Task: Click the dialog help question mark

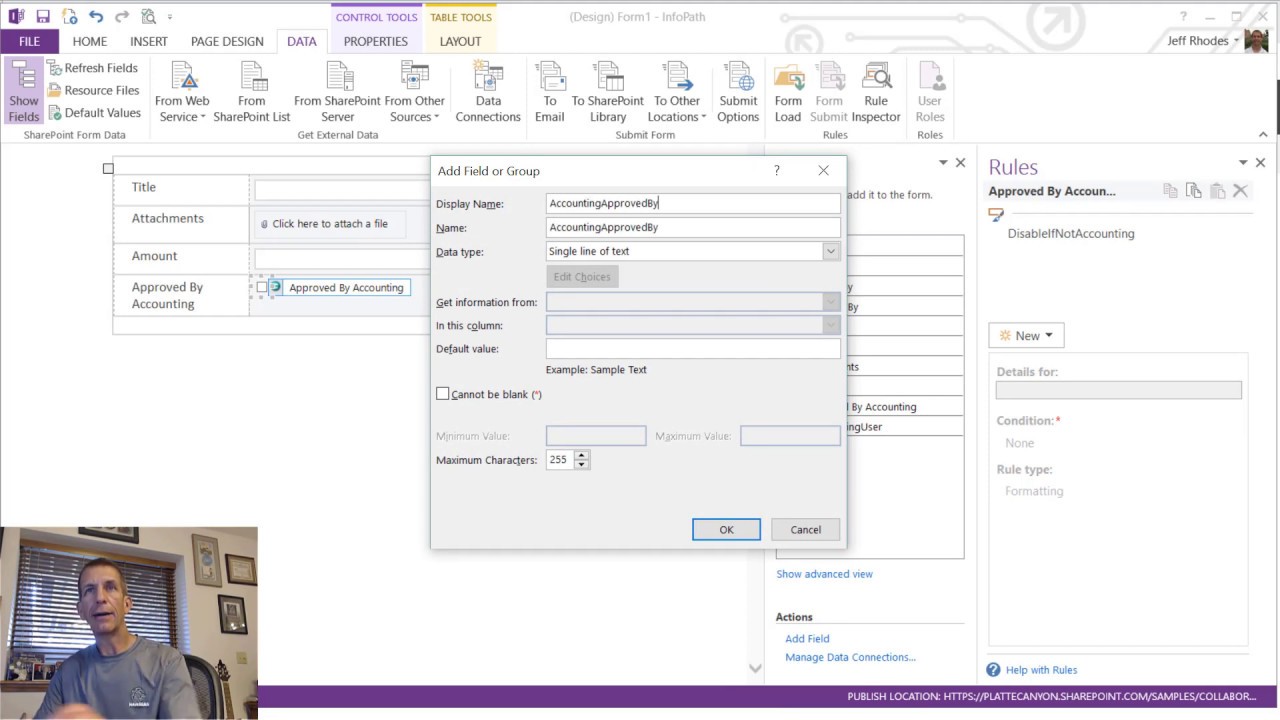Action: point(777,171)
